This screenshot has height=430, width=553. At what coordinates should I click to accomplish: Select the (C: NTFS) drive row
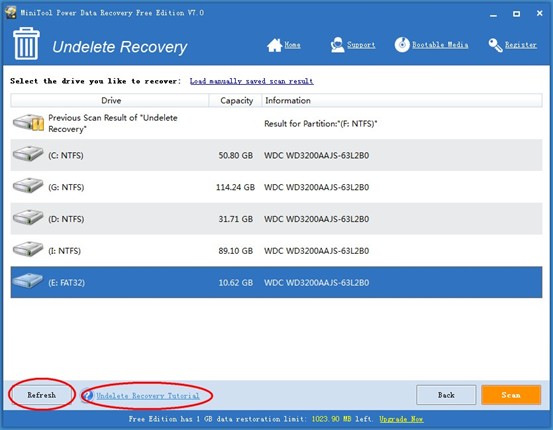276,155
